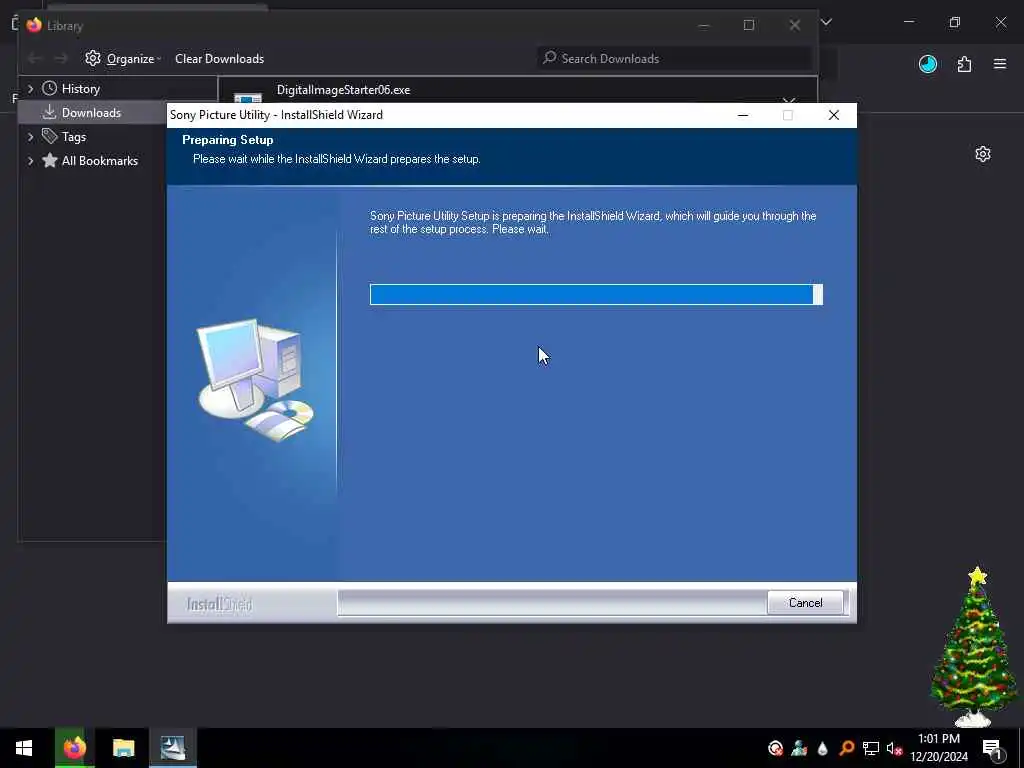Screen dimensions: 1024x768
Task: Click the Firefox downloads progress indicator icon
Action: click(x=927, y=64)
